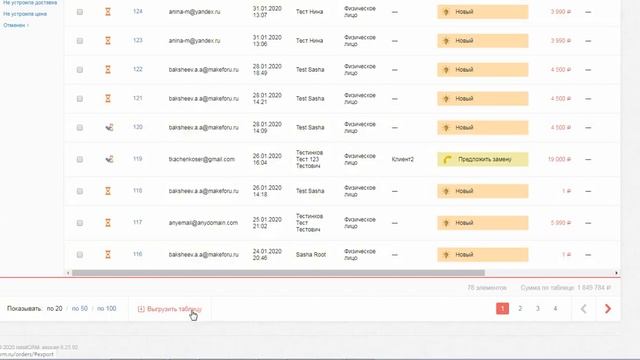The width and height of the screenshot is (640, 360).
Task: Click the 19 000 ₽ sum in order 119
Action: 559,159
